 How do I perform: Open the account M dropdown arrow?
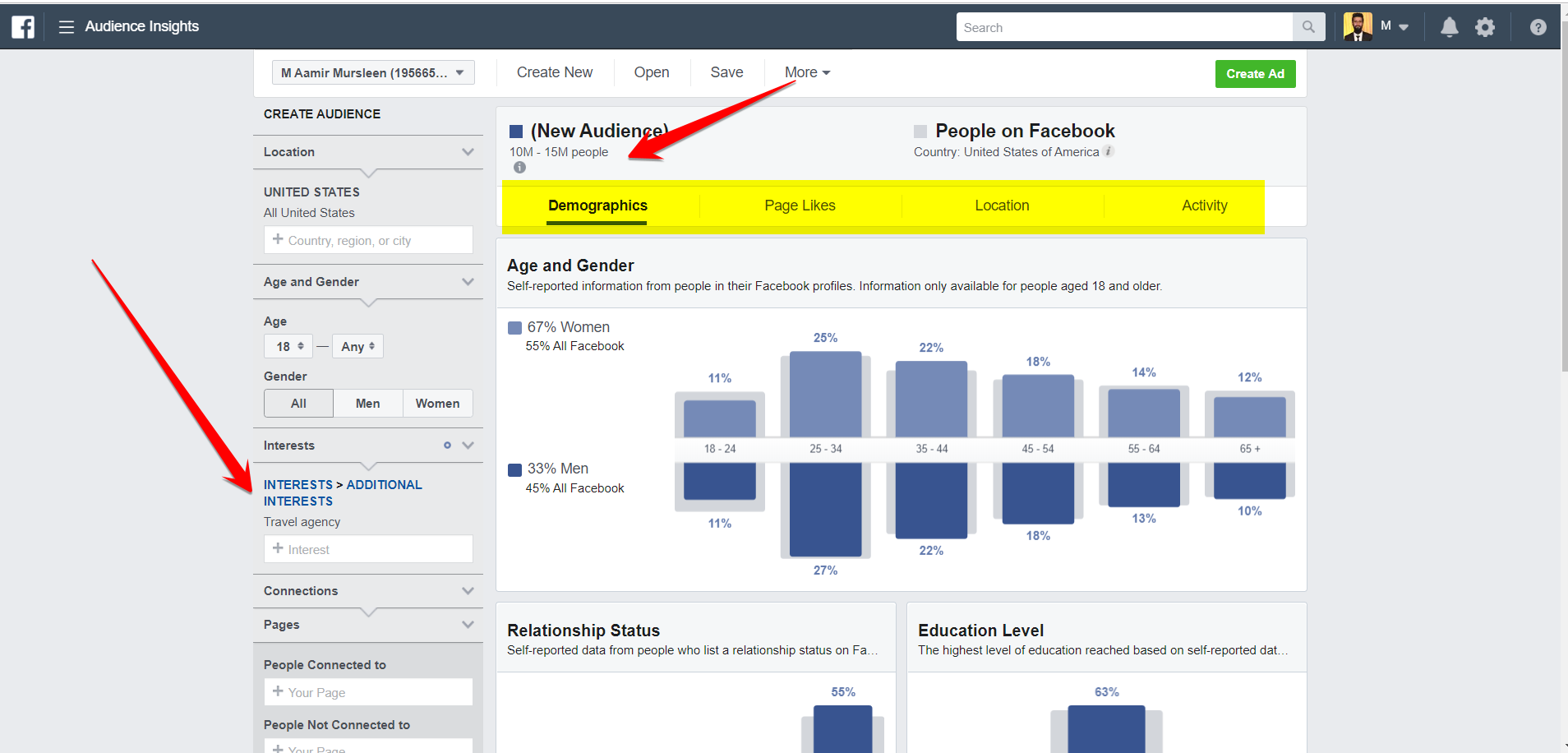coord(1404,27)
